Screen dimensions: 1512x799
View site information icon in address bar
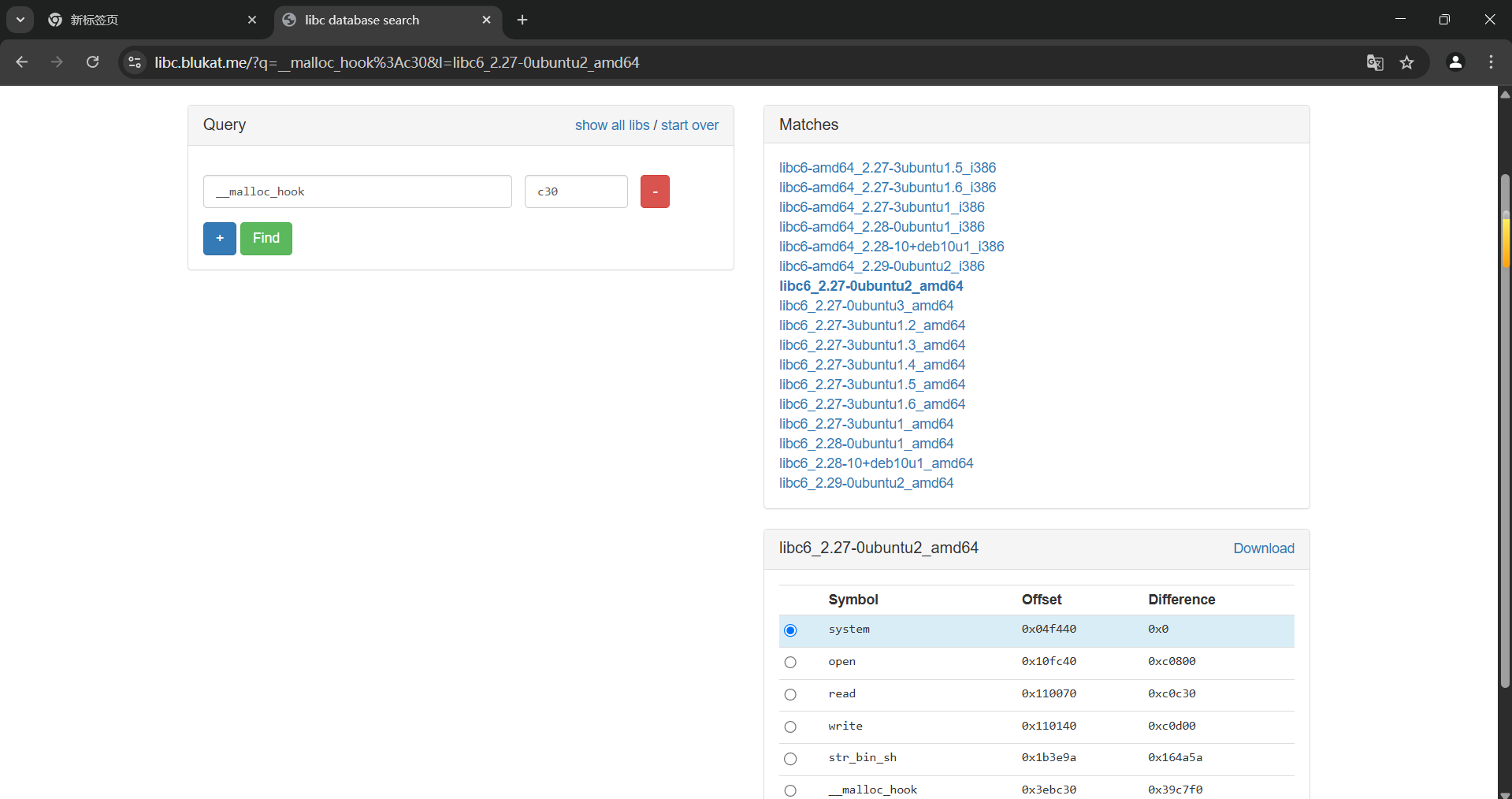(x=135, y=62)
